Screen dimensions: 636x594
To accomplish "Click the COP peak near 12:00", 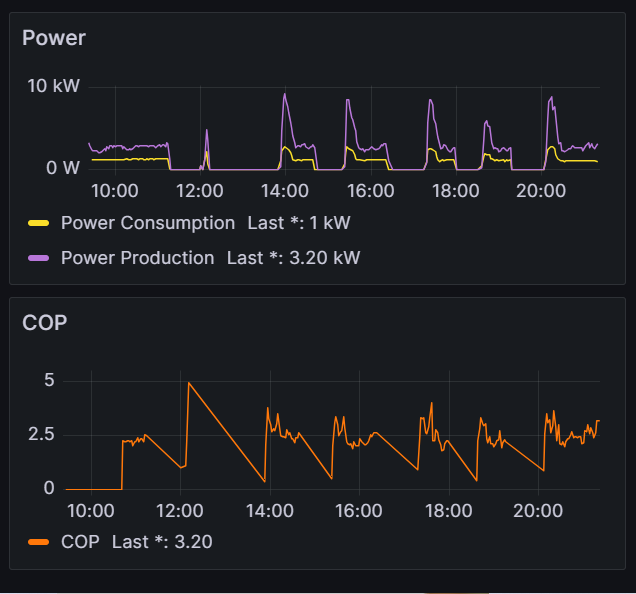I will (189, 383).
